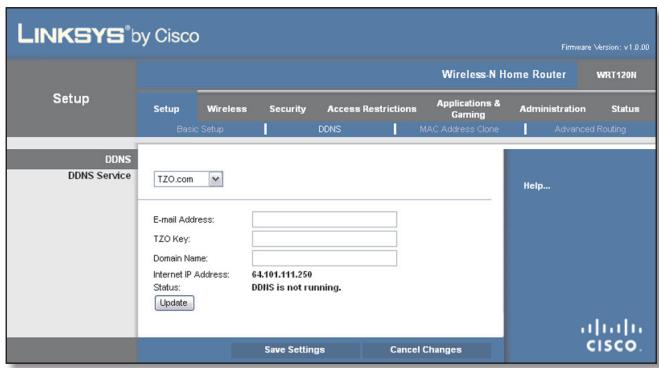This screenshot has width=659, height=368.
Task: Click the Setup main tab
Action: point(166,109)
